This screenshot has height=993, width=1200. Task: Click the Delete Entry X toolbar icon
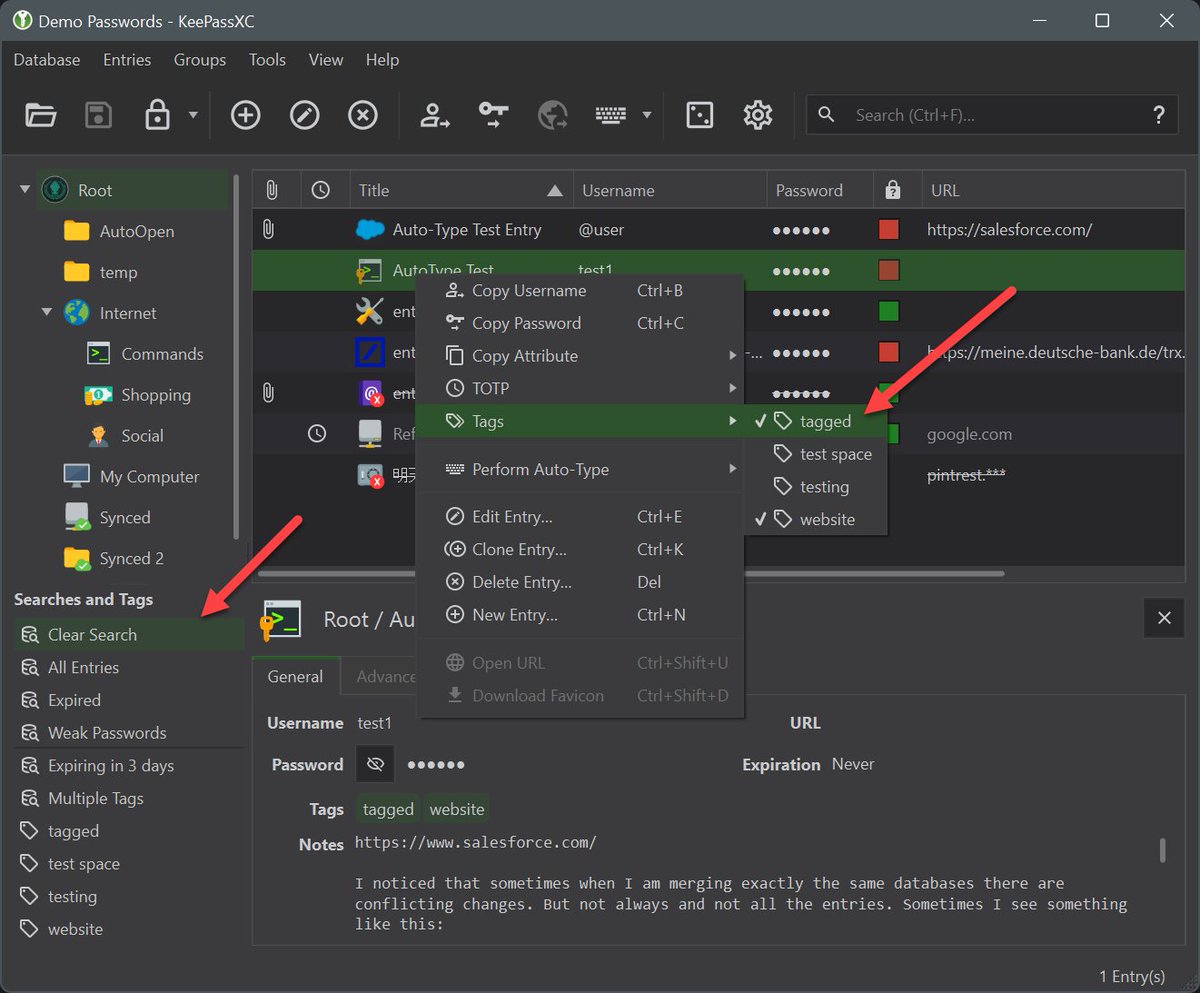tap(363, 115)
